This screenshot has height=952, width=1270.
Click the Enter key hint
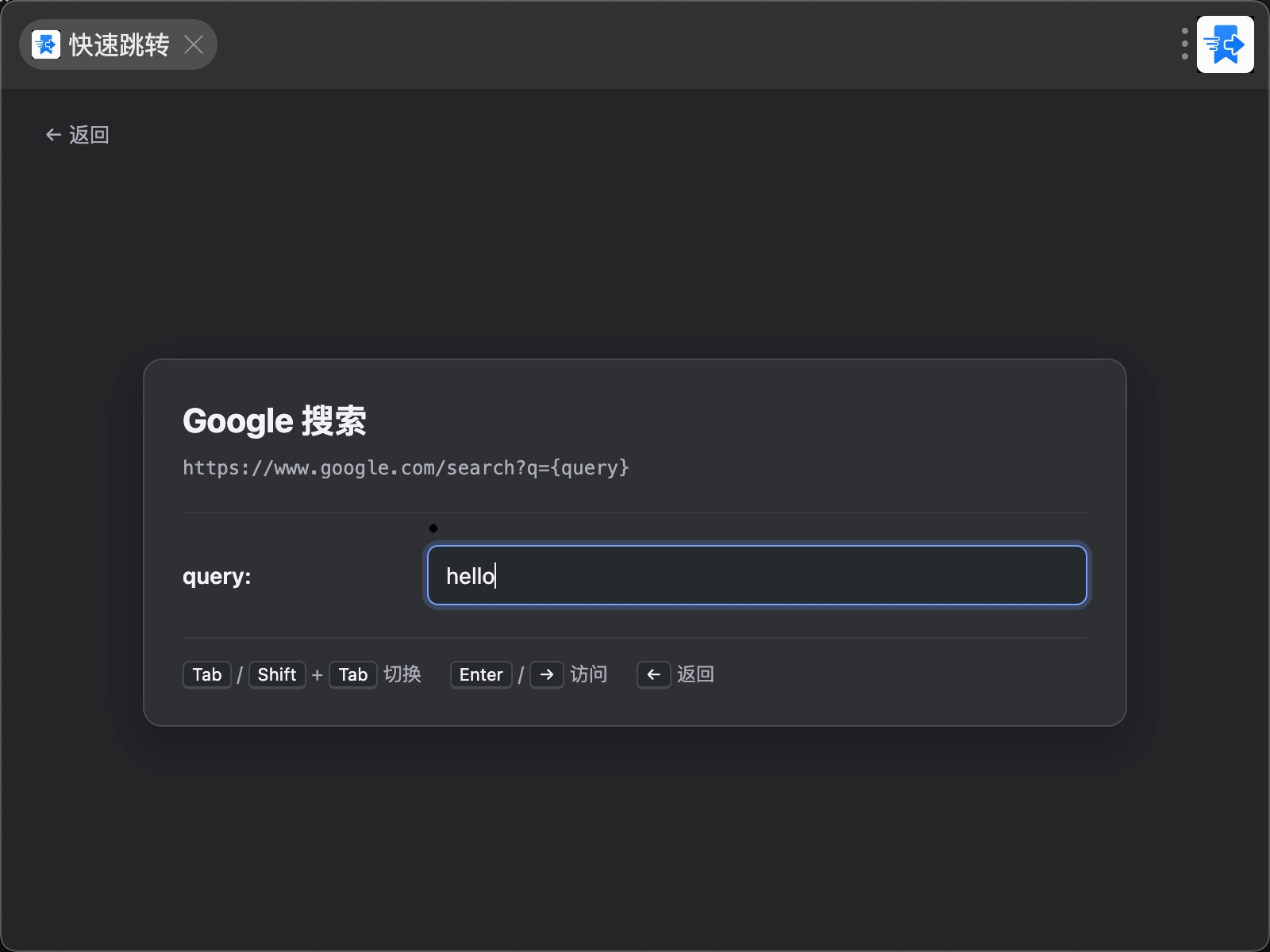[x=481, y=675]
